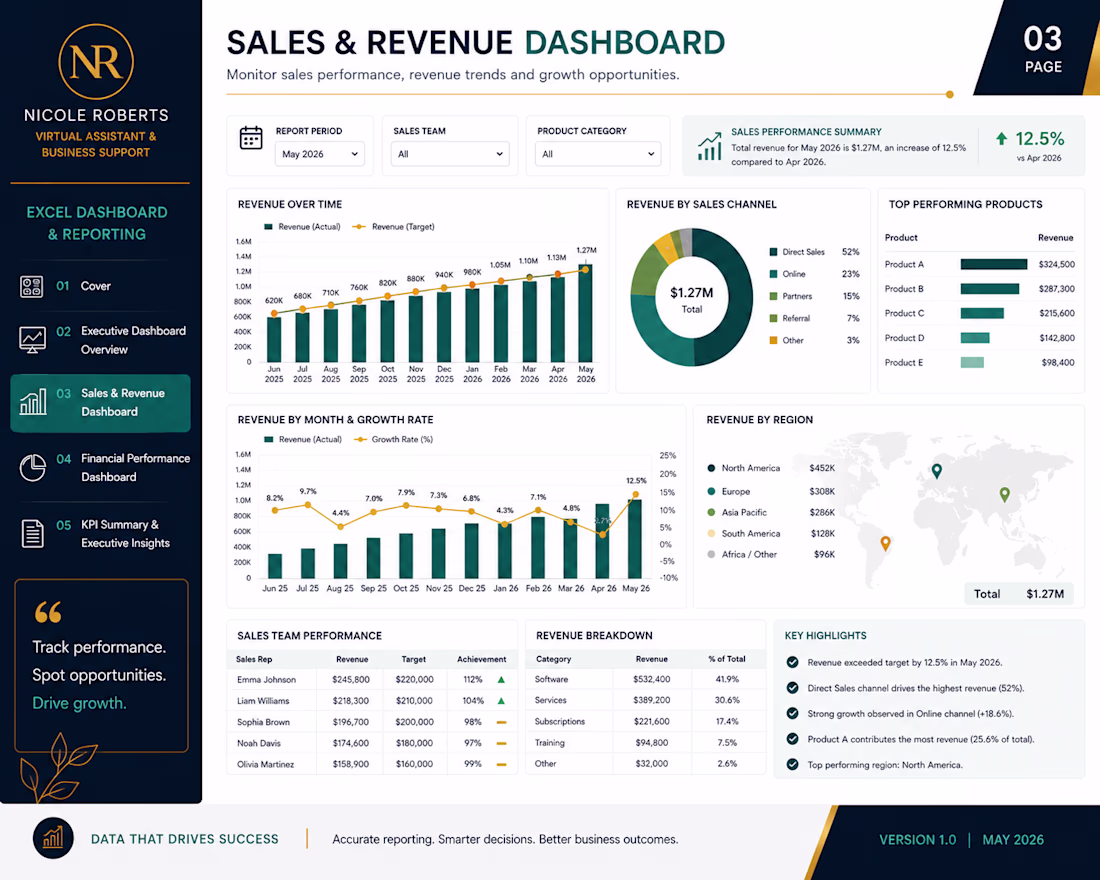
Task: Click the South America orange map pin
Action: coord(885,543)
